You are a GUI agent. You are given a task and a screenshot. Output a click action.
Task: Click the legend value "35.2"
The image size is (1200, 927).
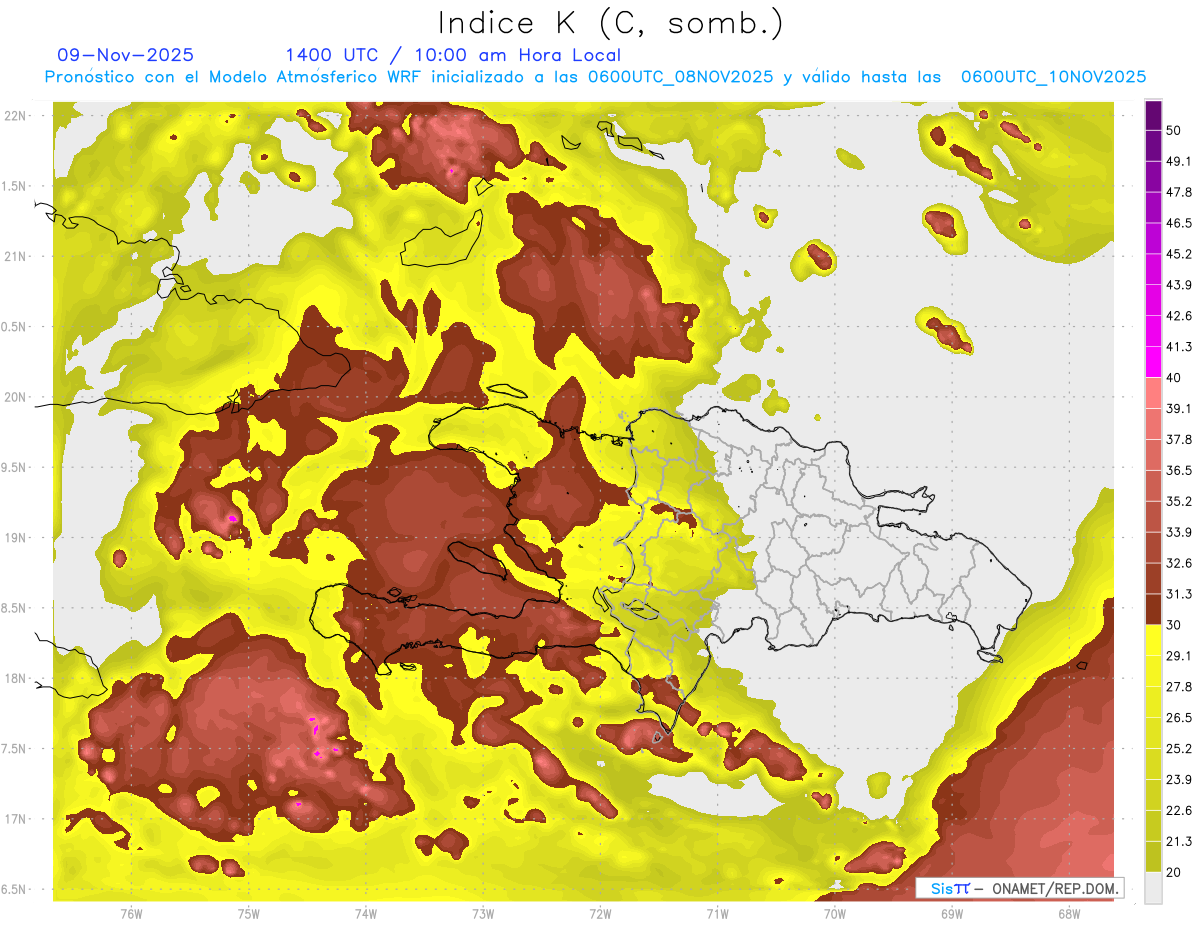[1179, 501]
